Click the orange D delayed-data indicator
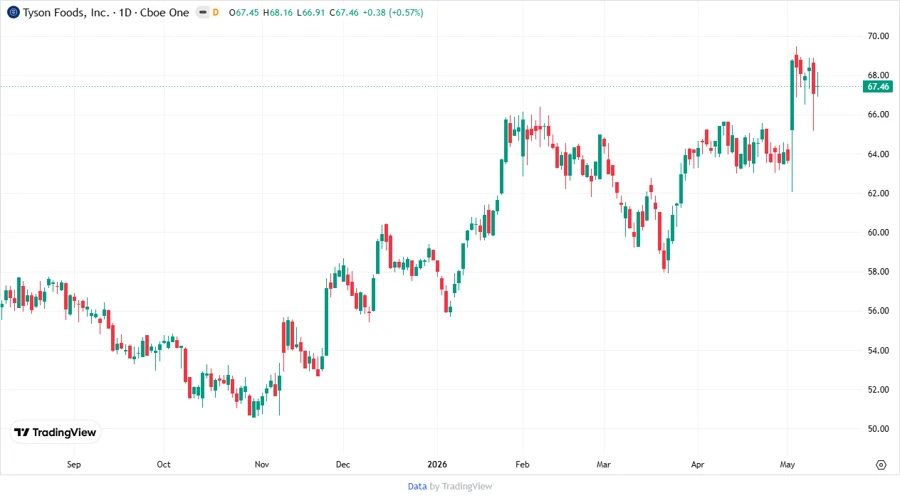900x498 pixels. 216,12
